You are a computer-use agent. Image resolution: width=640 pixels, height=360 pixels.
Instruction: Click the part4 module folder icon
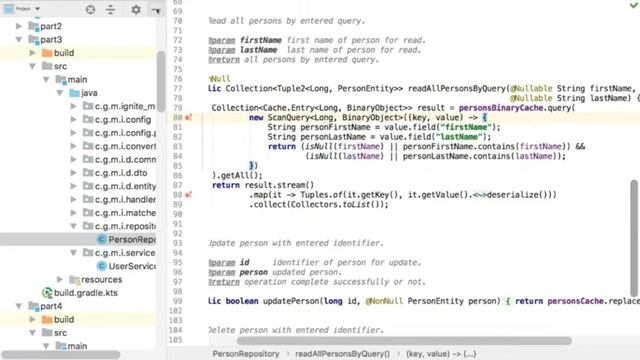pos(33,306)
